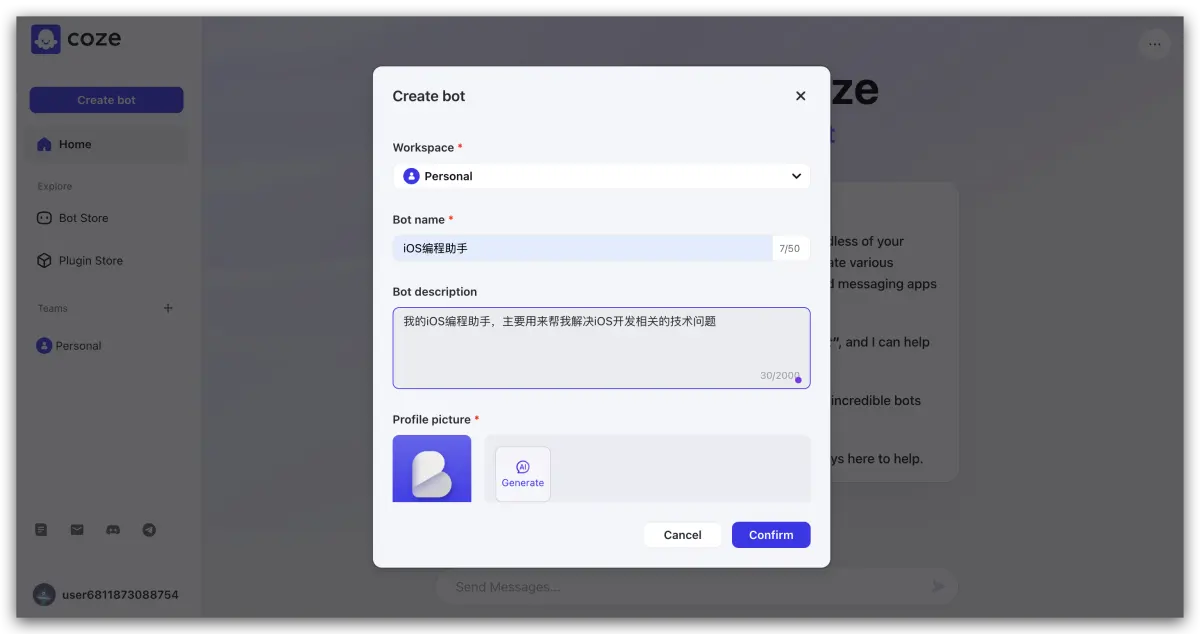Click the Create bot dialog title

(429, 96)
